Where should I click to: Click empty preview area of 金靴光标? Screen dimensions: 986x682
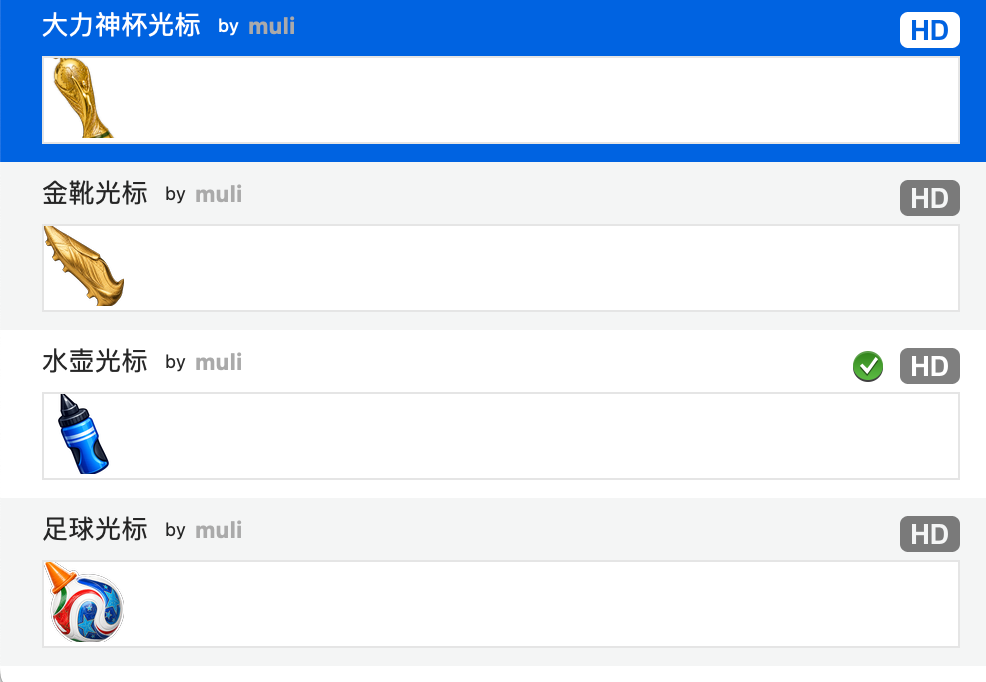[541, 268]
